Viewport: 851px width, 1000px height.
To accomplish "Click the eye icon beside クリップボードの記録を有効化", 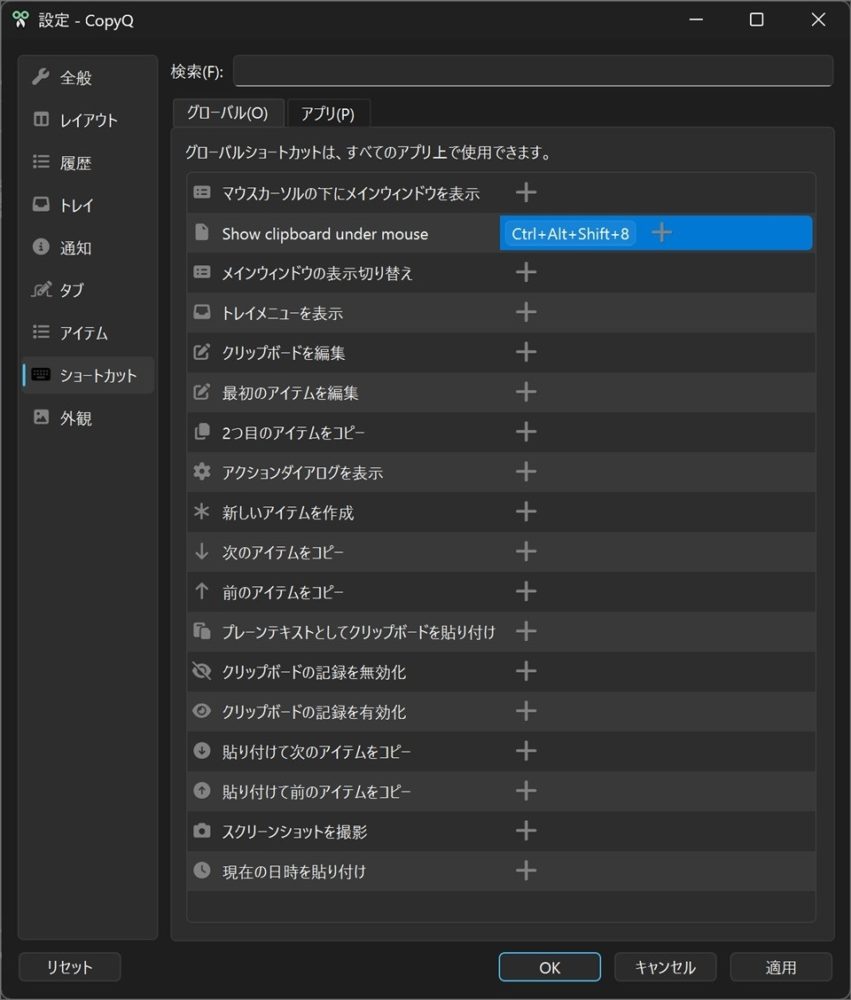I will click(x=202, y=710).
